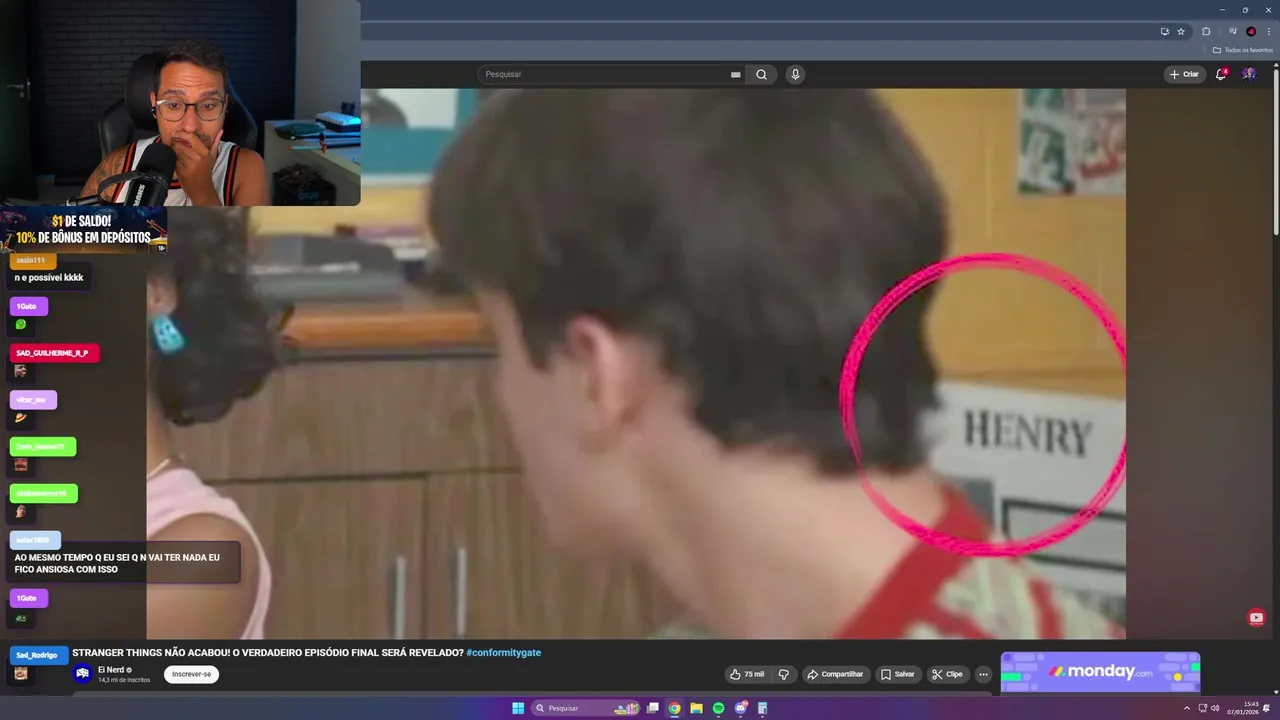Open the on-screen keyboard icon in search box

(x=736, y=74)
